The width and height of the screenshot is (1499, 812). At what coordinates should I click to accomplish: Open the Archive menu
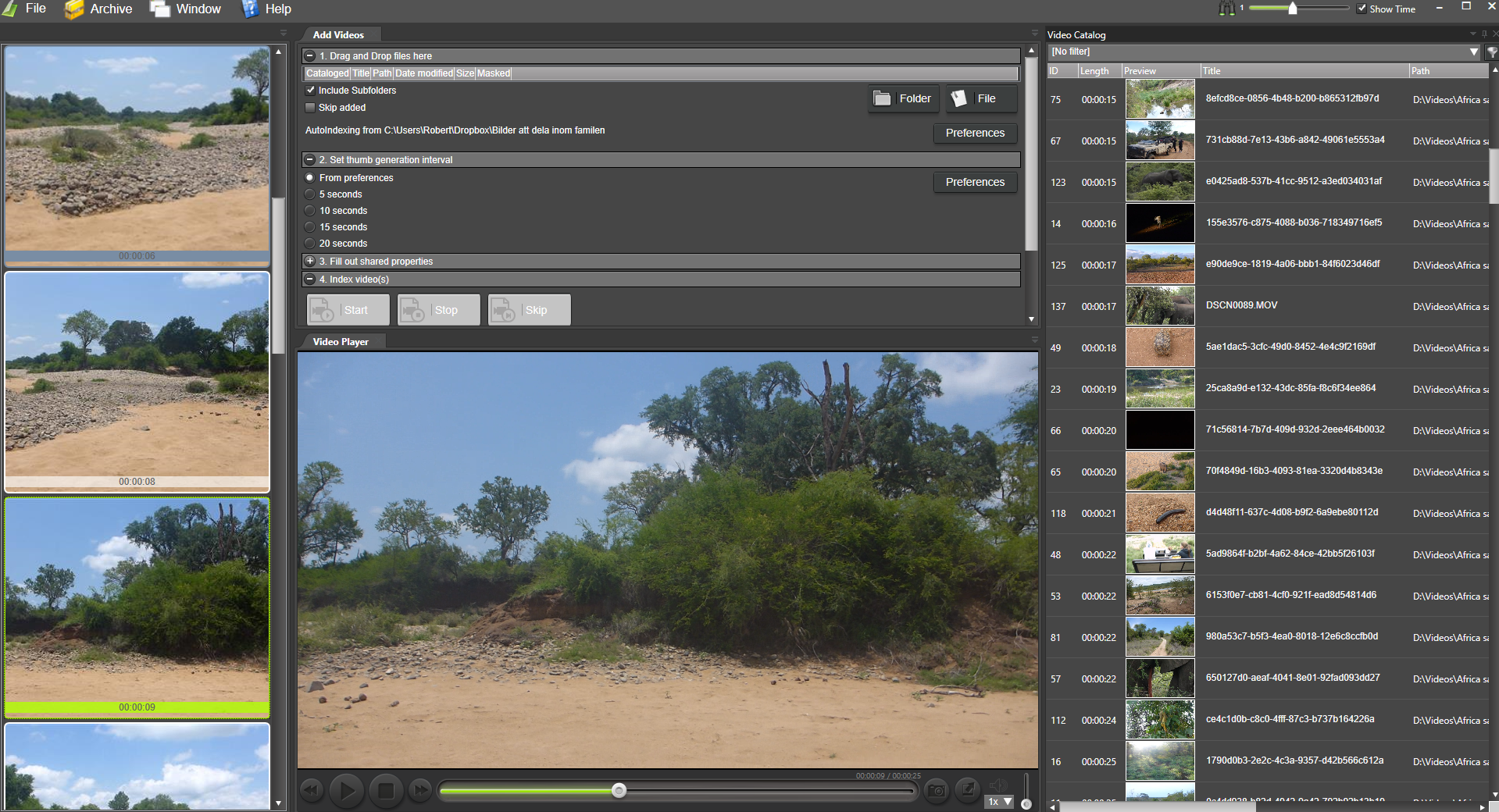pos(98,9)
